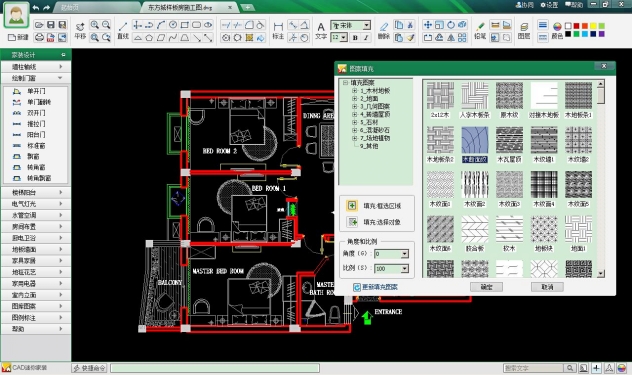Expand the 楼梯阳台 sidebar section
Image resolution: width=632 pixels, height=375 pixels.
click(36, 192)
